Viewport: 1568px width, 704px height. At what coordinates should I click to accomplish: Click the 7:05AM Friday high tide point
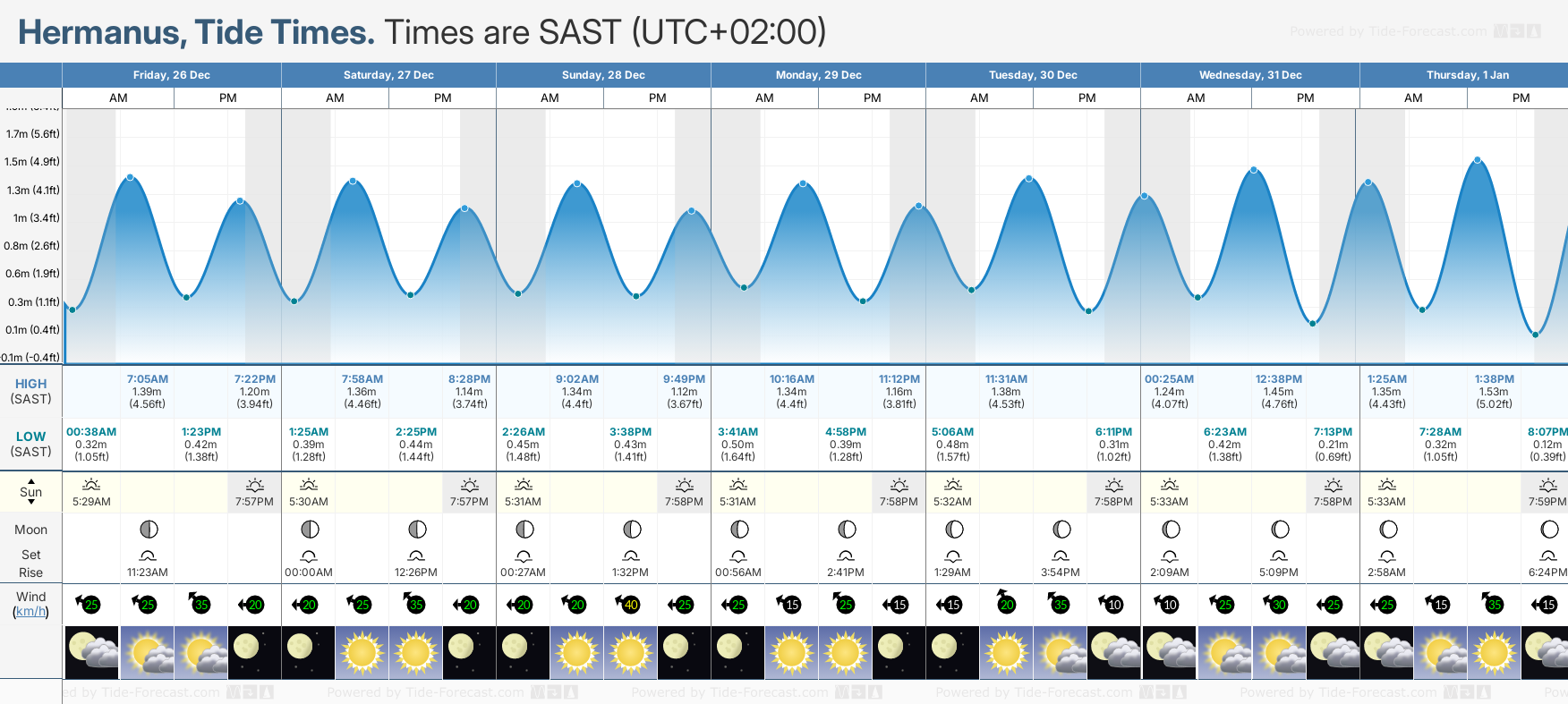tap(131, 177)
